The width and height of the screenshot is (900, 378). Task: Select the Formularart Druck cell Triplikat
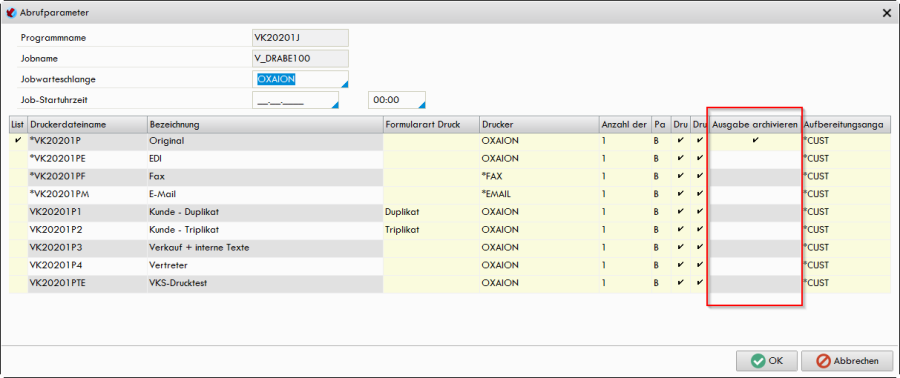431,229
